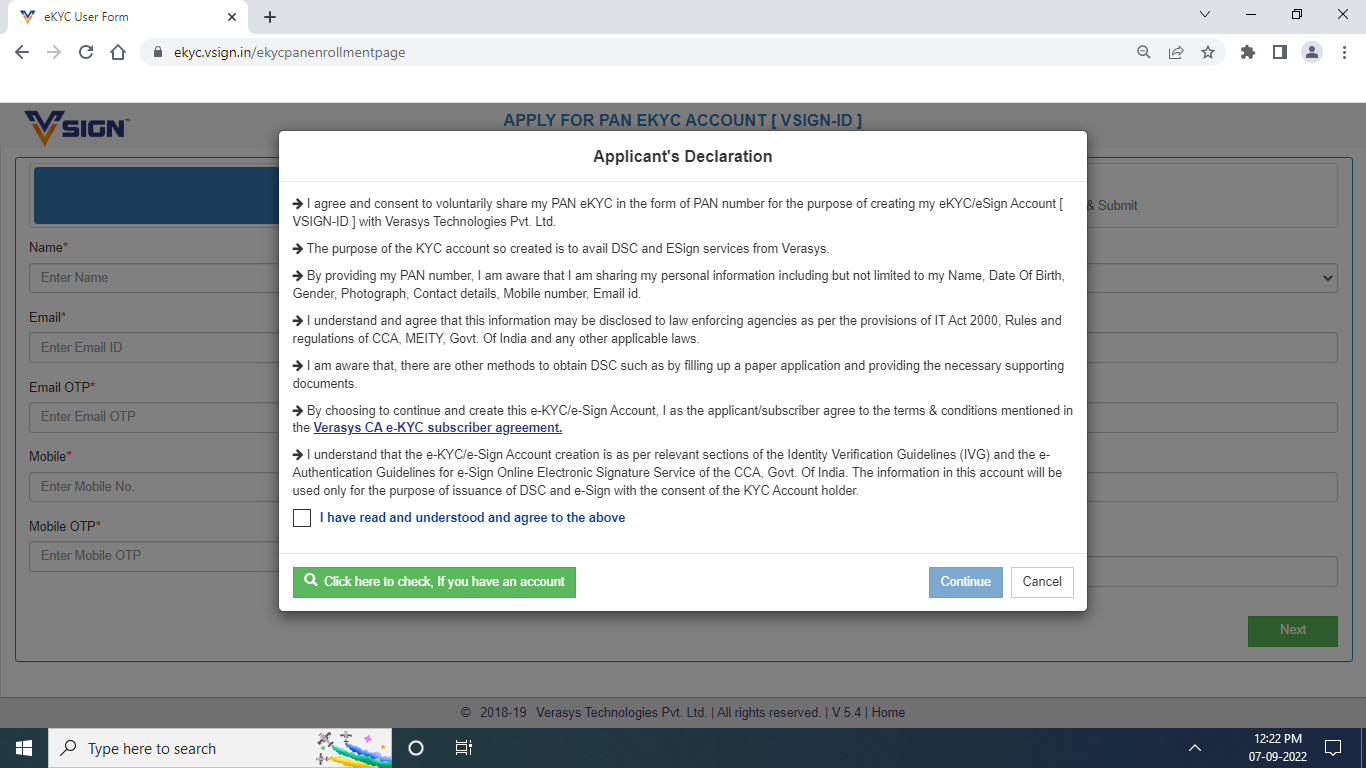Click the Enter Email OTP field
This screenshot has height=768, width=1366.
[x=154, y=417]
